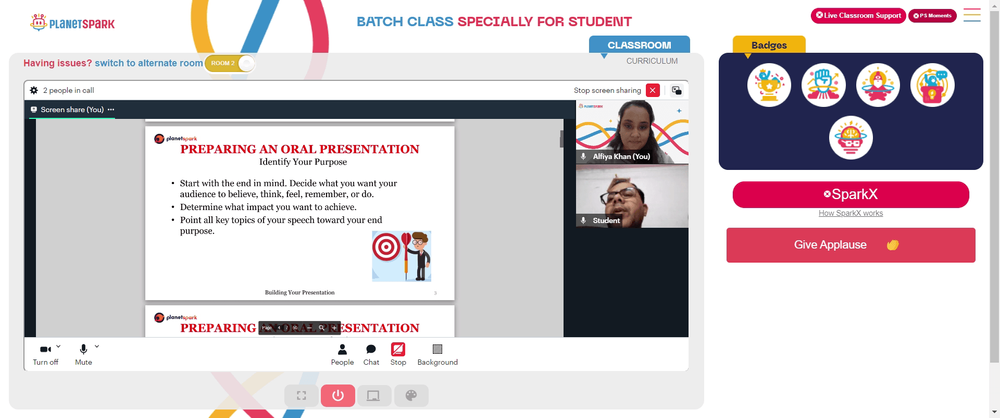The width and height of the screenshot is (1000, 418).
Task: Open Screen share tab options ellipsis
Action: tap(110, 110)
